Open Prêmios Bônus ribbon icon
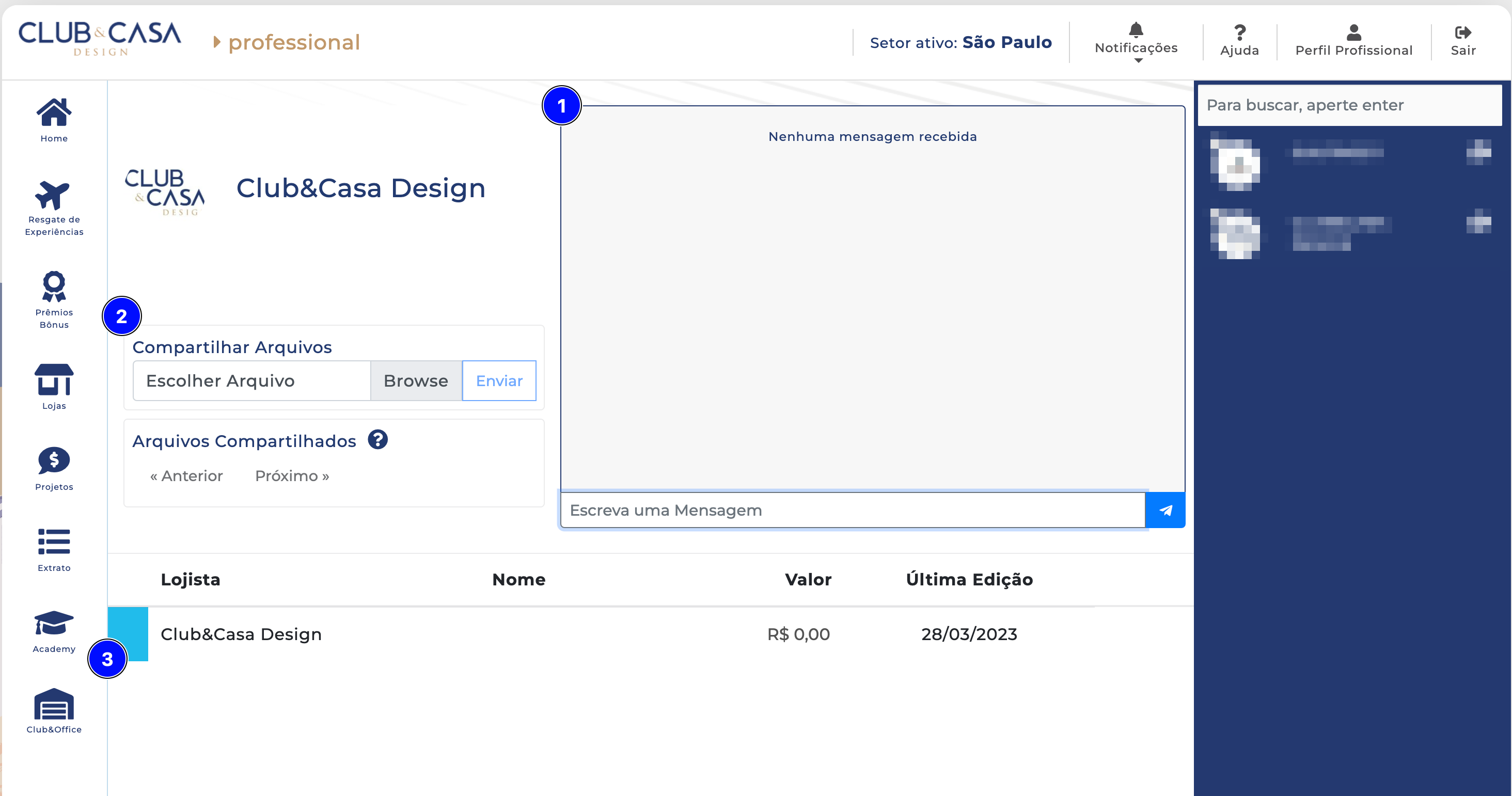1512x796 pixels. click(54, 286)
